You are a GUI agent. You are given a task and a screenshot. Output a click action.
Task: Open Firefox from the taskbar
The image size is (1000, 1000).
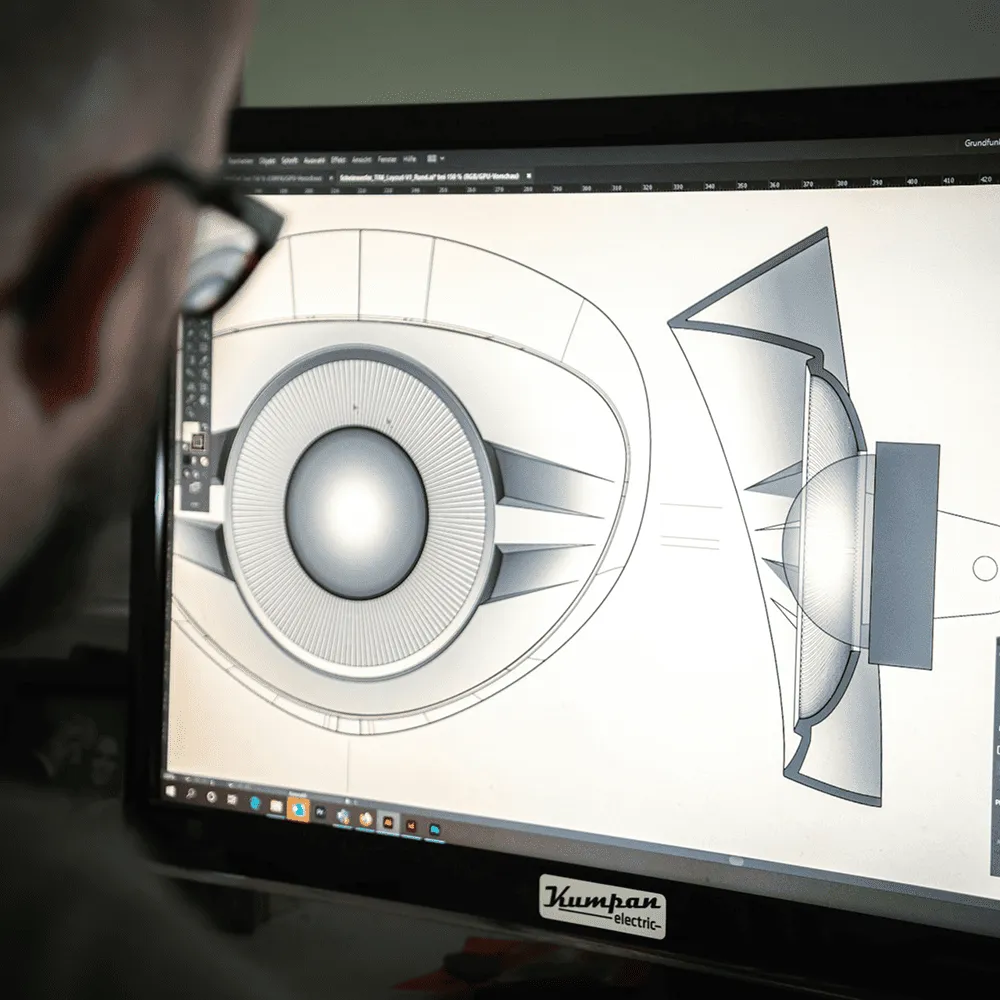tap(365, 818)
